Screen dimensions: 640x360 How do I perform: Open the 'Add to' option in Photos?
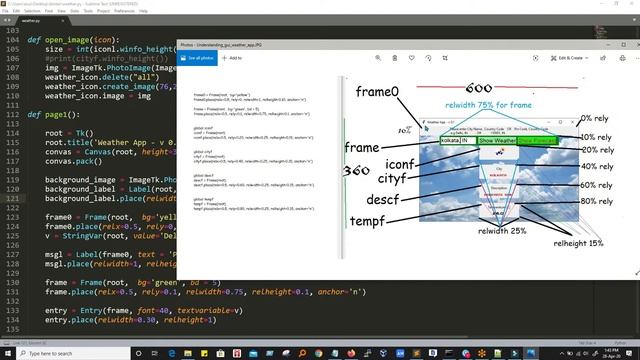(x=232, y=58)
